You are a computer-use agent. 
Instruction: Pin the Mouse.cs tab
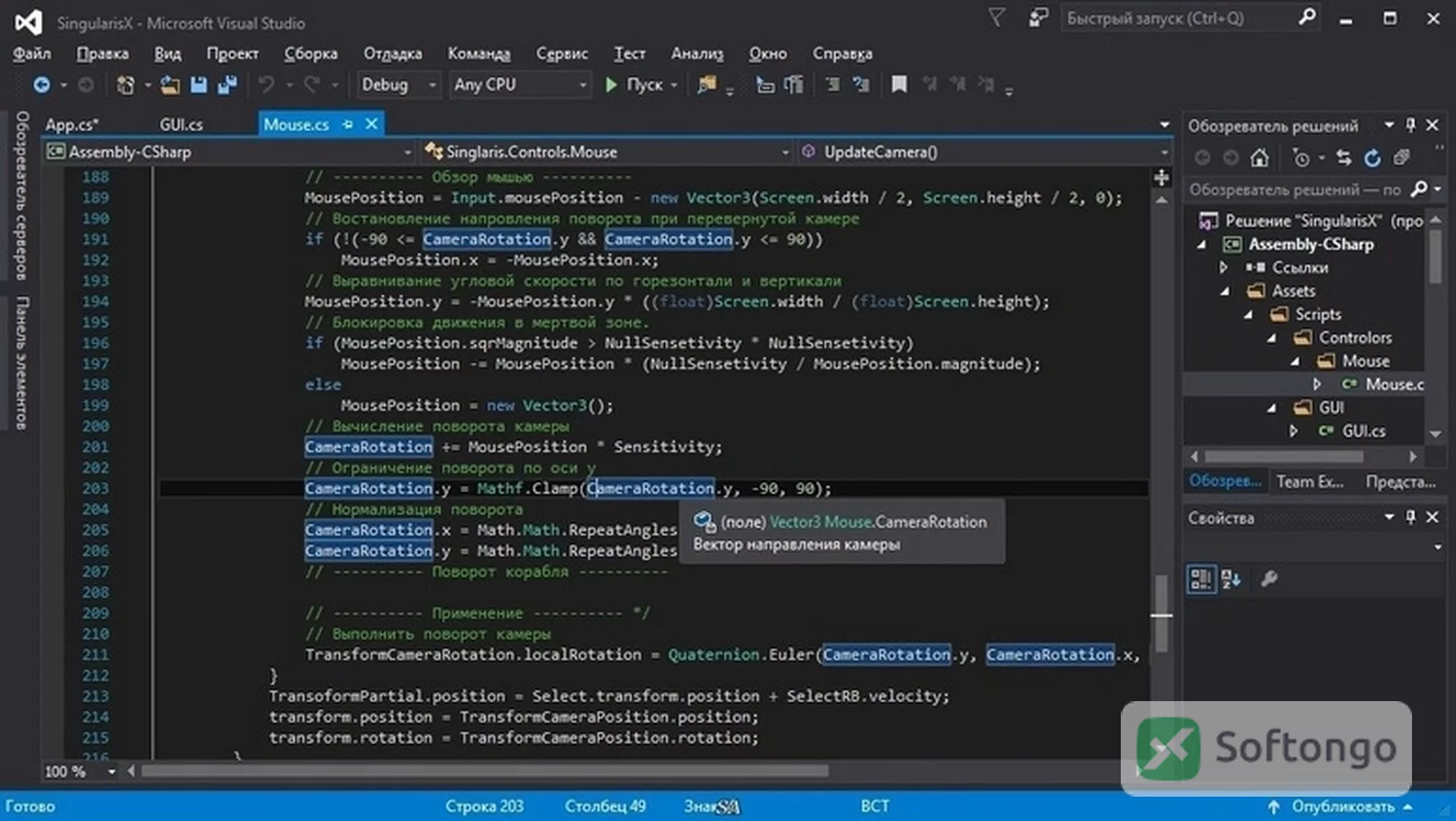347,124
